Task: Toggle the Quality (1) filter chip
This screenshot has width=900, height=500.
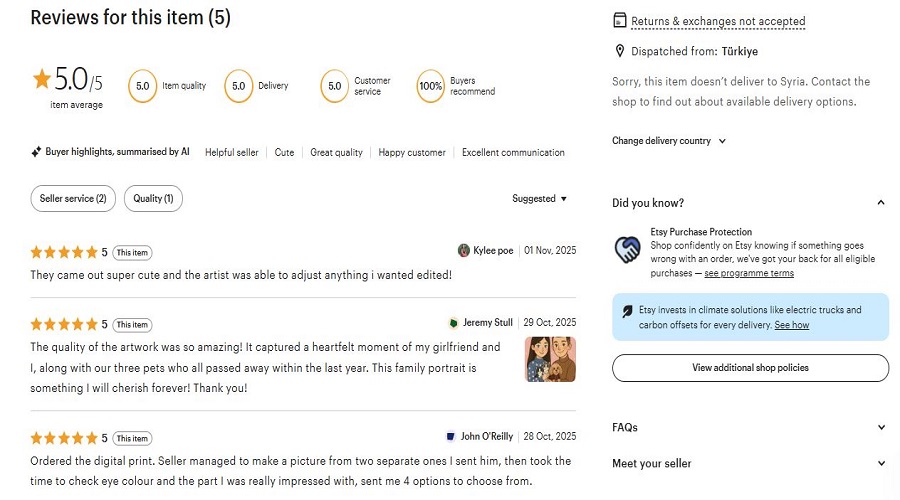Action: (x=153, y=199)
